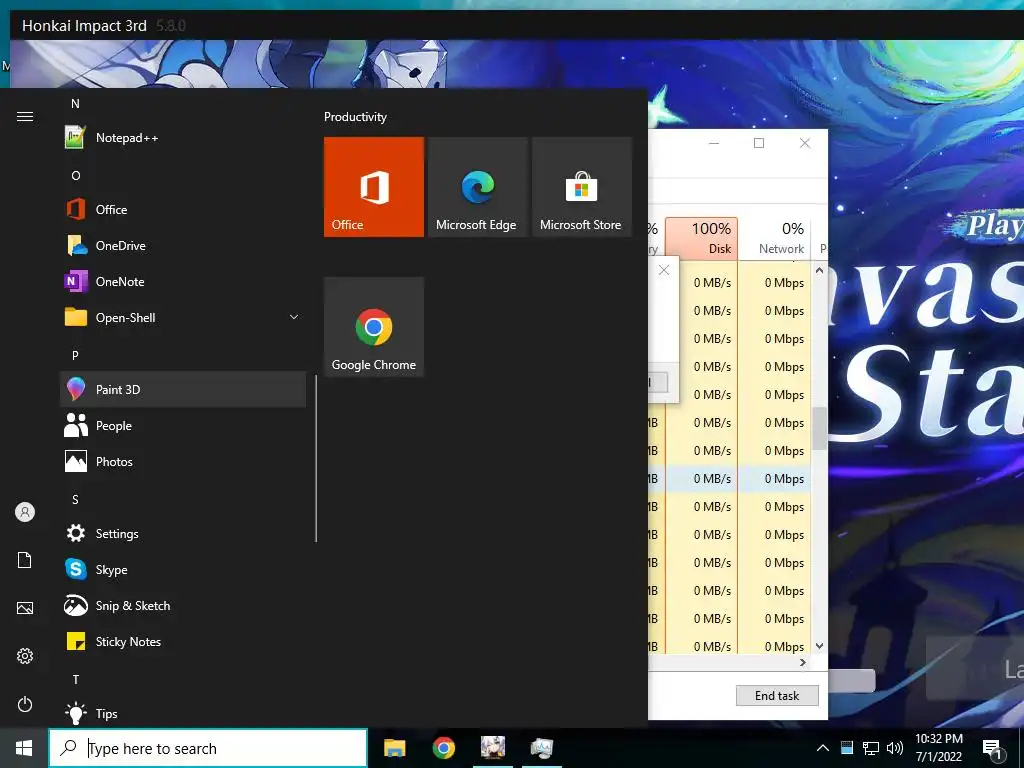
Task: Click the Office tile in Productivity group
Action: (x=374, y=187)
